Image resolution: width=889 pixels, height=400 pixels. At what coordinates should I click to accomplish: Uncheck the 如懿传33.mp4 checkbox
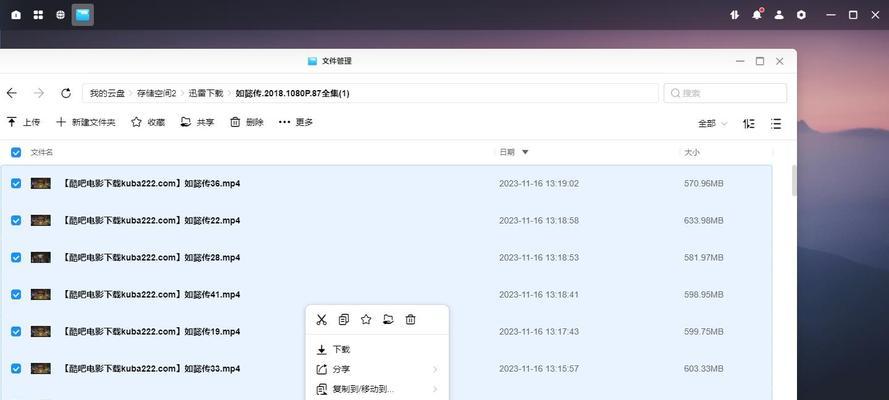16,368
